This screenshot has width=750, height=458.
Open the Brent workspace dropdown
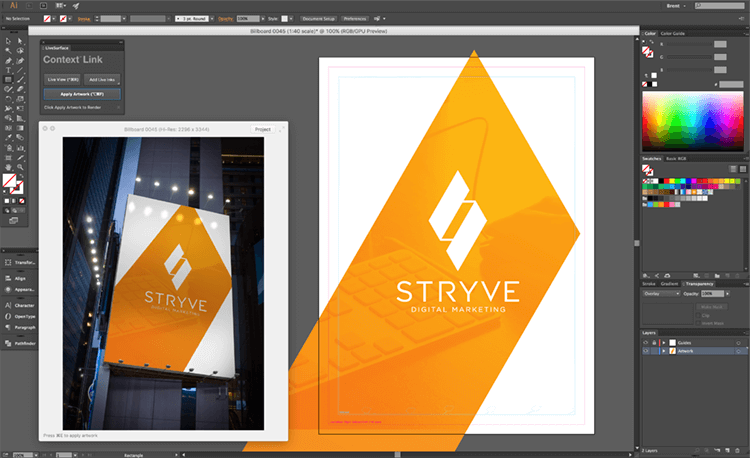click(x=675, y=6)
